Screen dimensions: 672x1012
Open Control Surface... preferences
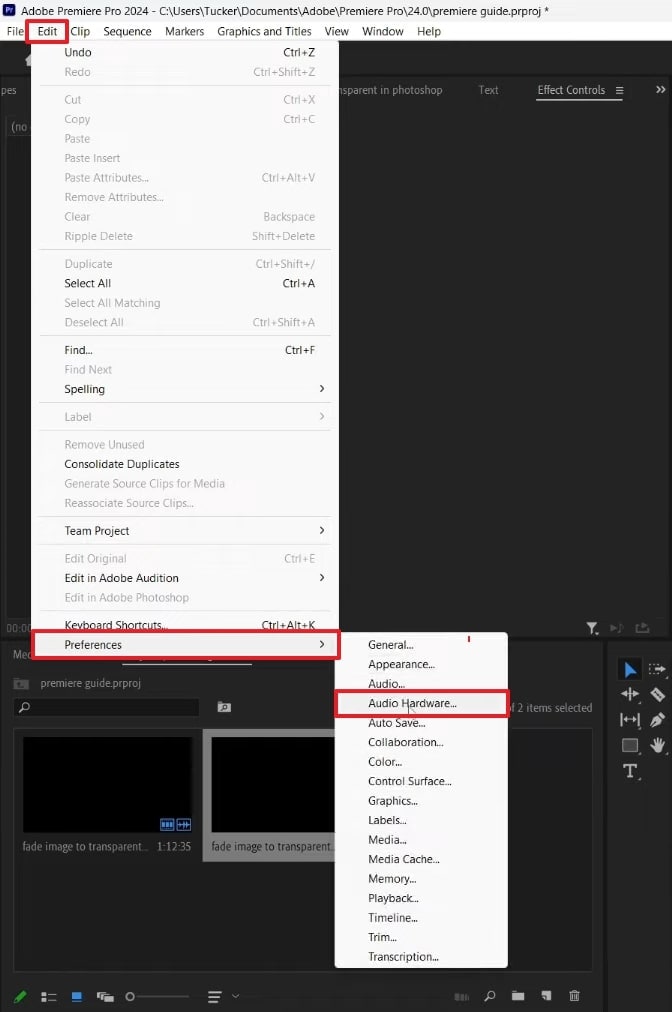[x=421, y=781]
